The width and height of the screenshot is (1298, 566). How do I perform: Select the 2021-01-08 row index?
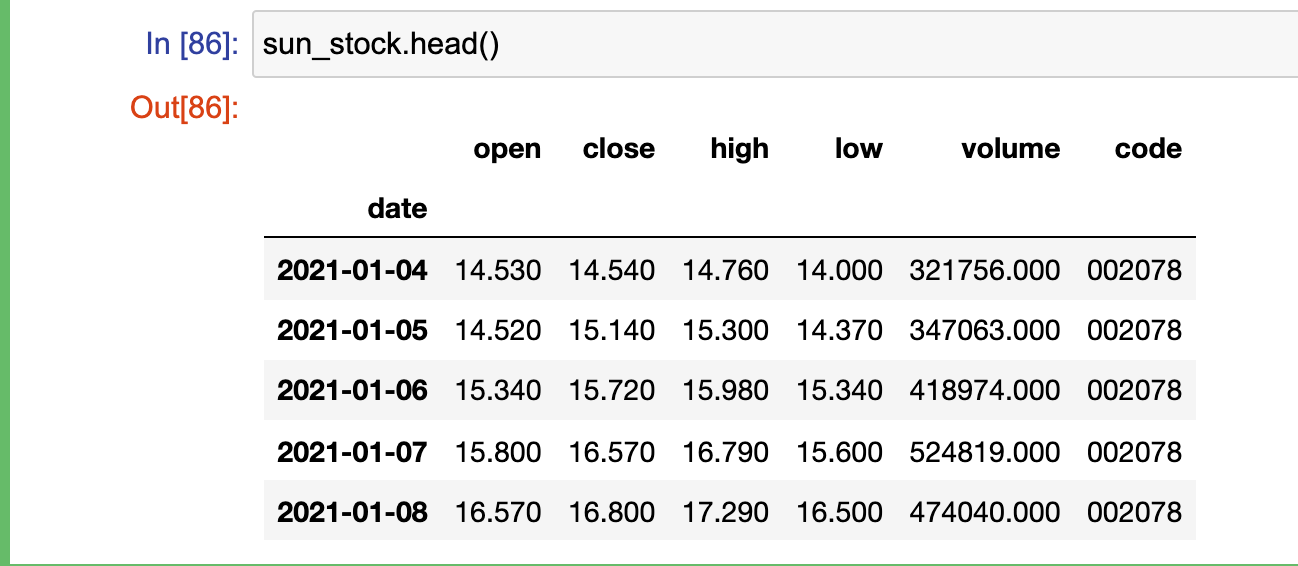click(352, 513)
